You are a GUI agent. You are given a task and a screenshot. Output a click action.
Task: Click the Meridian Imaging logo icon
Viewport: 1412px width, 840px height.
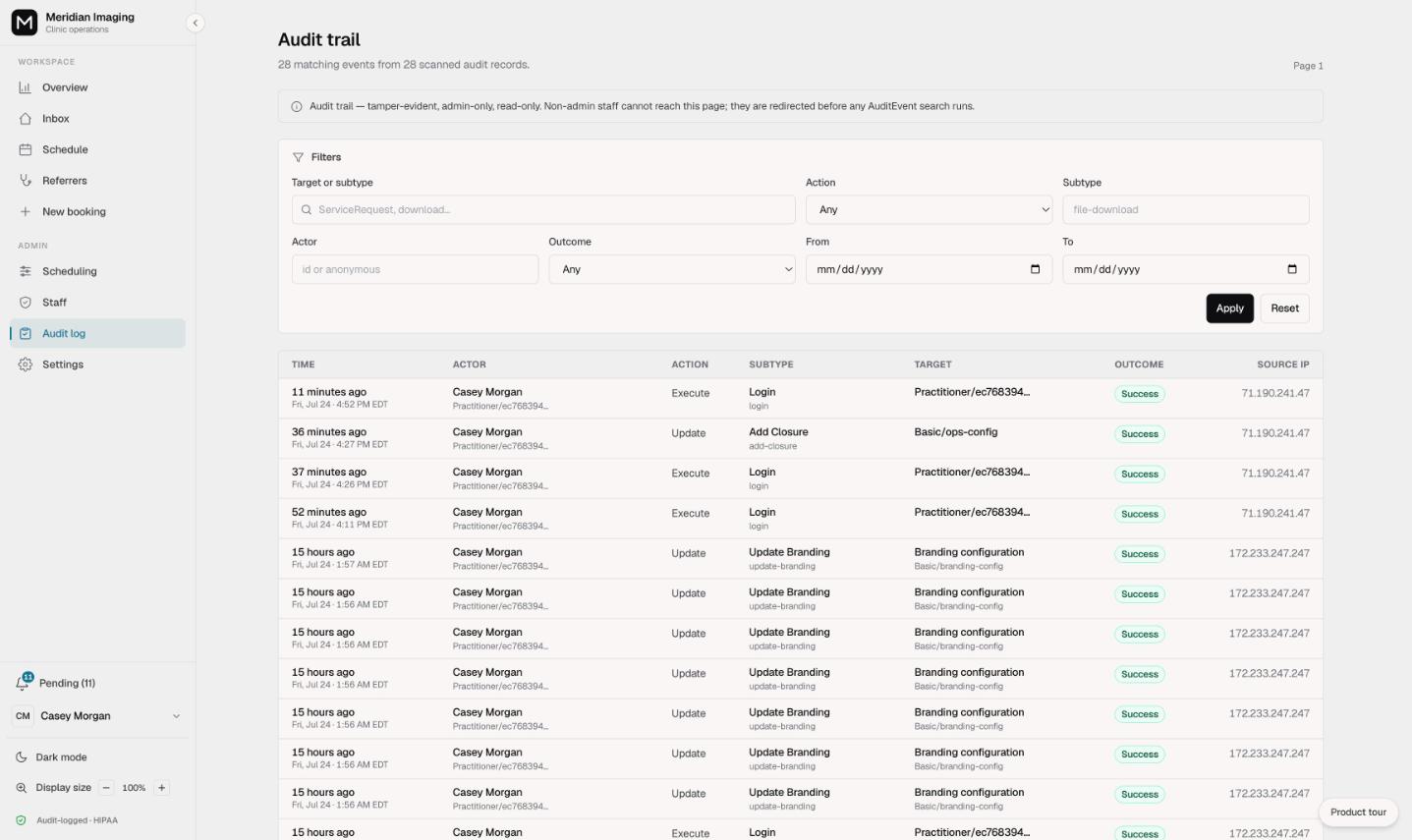(x=25, y=22)
